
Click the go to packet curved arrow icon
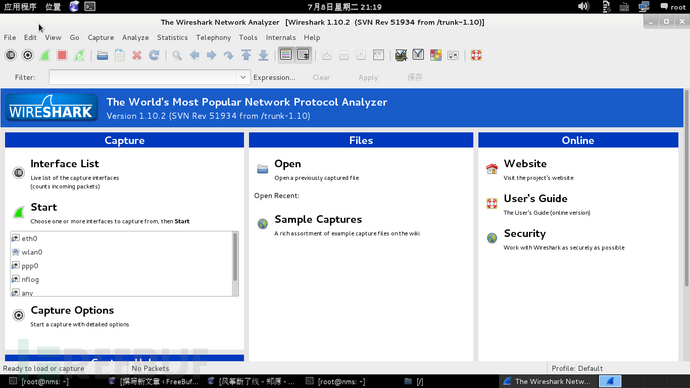click(x=228, y=55)
